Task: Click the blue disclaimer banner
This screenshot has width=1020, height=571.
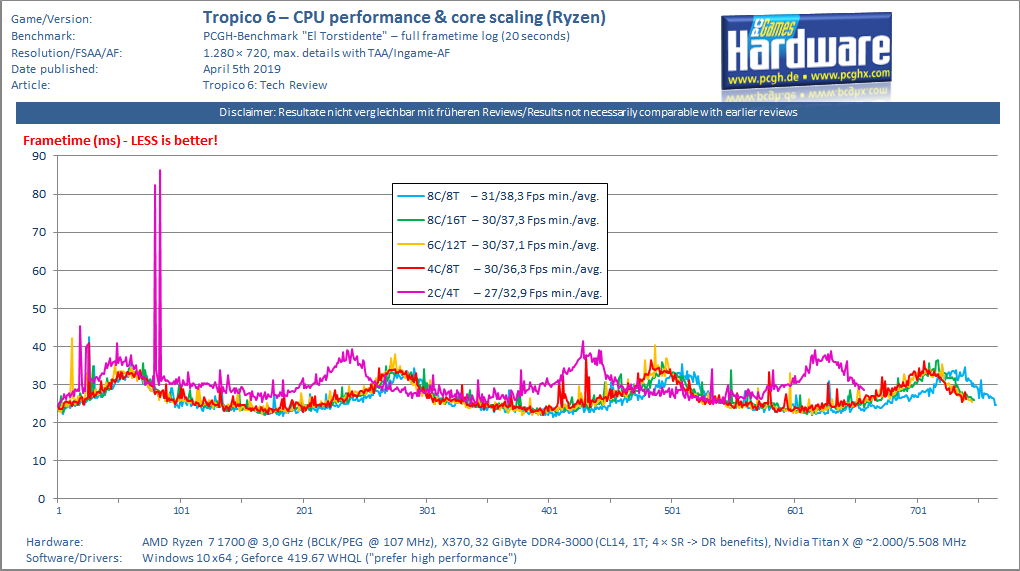Action: click(x=507, y=113)
